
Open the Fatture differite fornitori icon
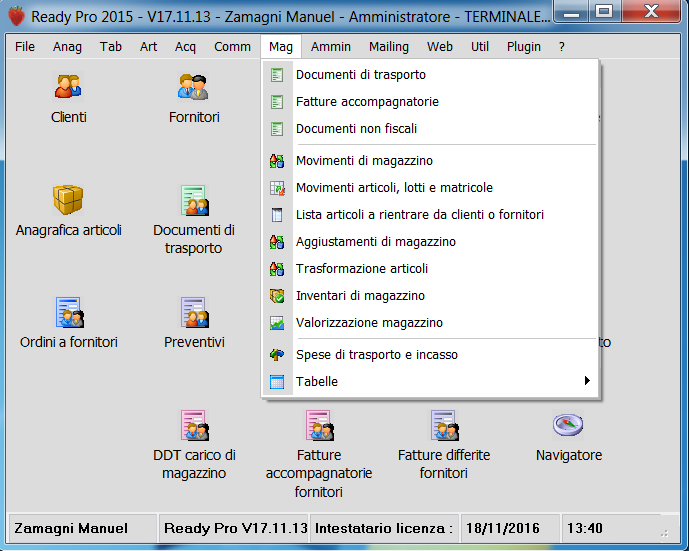pyautogui.click(x=444, y=425)
